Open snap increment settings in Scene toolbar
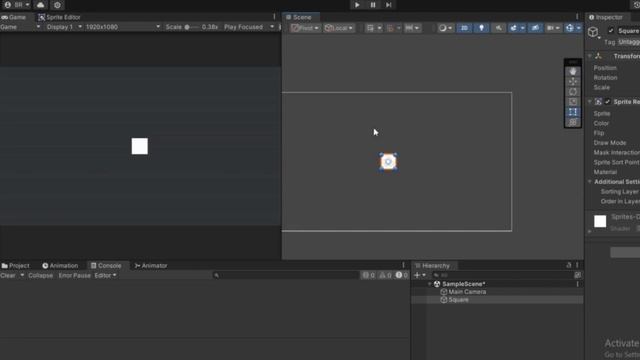 pos(412,28)
